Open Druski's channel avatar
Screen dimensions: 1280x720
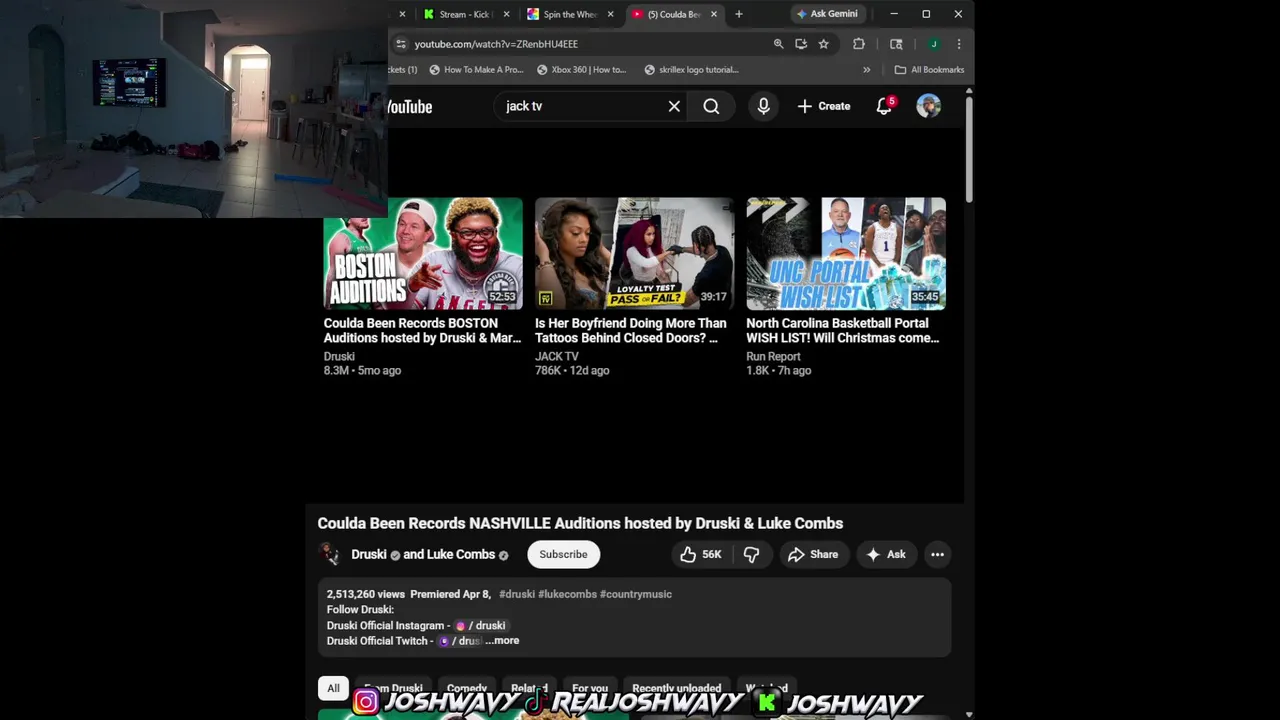tap(329, 554)
